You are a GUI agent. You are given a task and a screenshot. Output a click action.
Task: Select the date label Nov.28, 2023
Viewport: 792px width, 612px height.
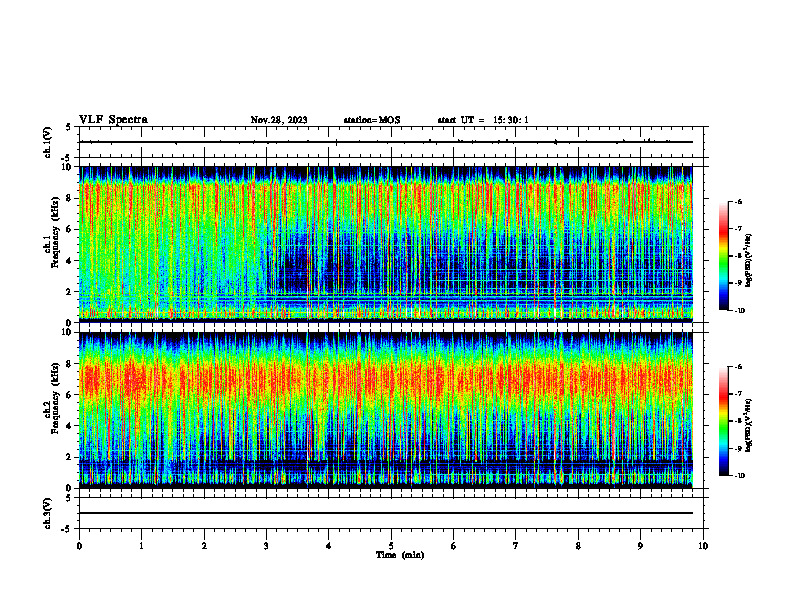[279, 120]
